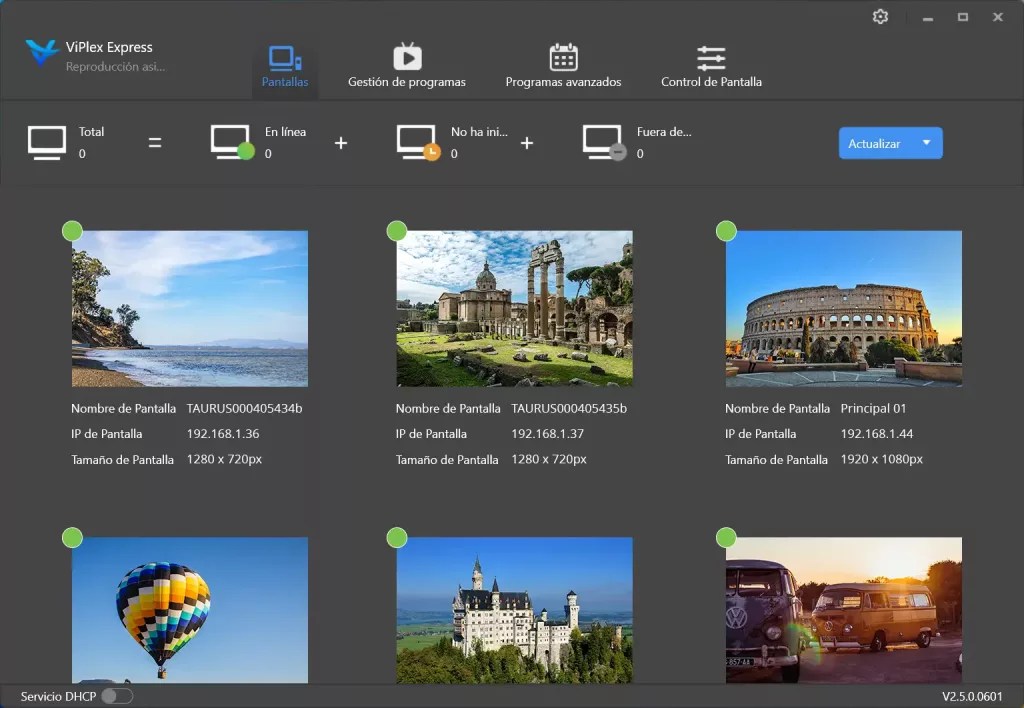Click IP address 192.168.1.36

(223, 434)
